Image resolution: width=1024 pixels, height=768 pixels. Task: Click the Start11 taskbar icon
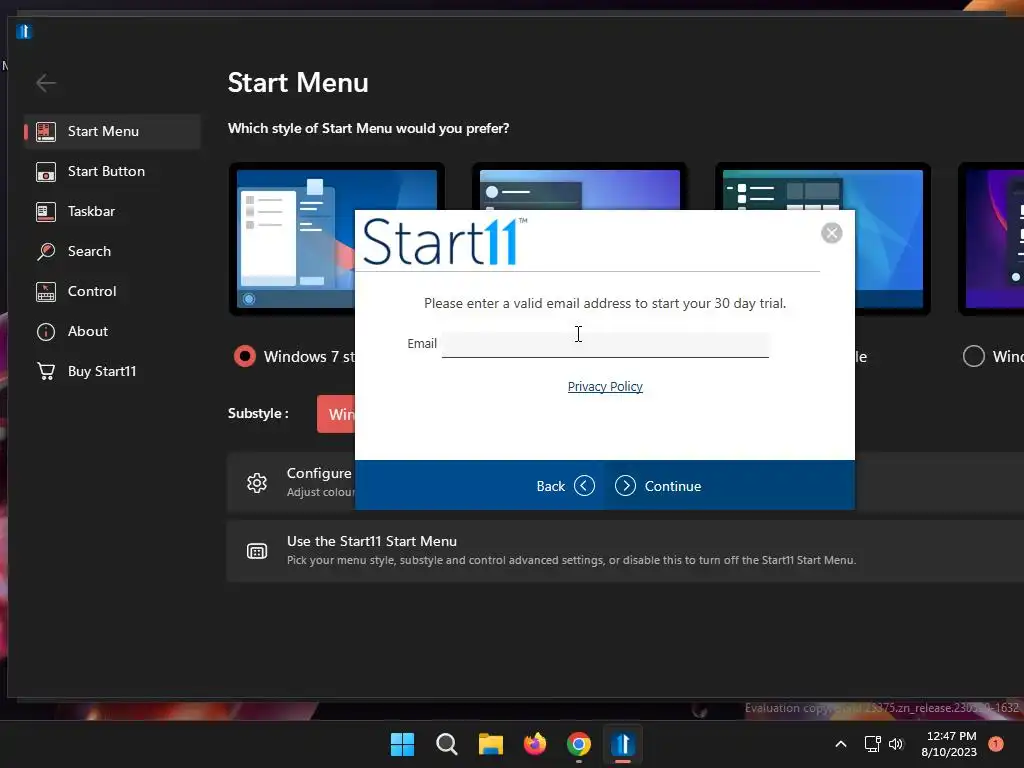coord(623,744)
